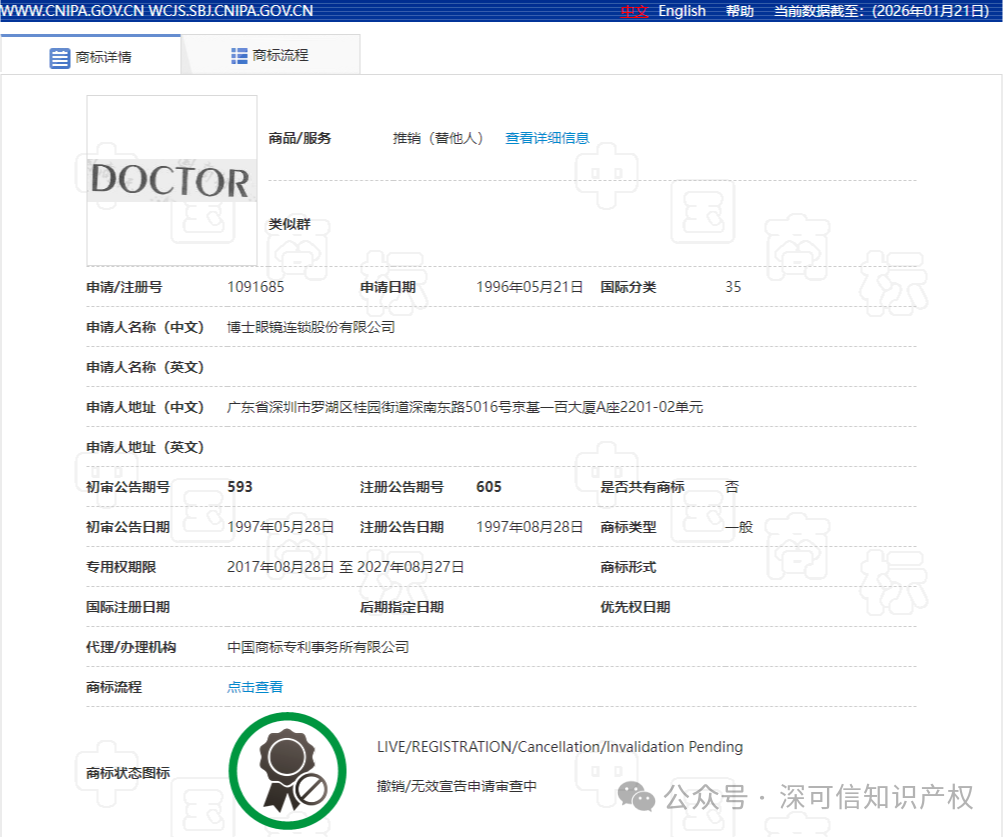Click the list icon on 商标流程 tab
Image resolution: width=1005 pixels, height=837 pixels.
239,56
